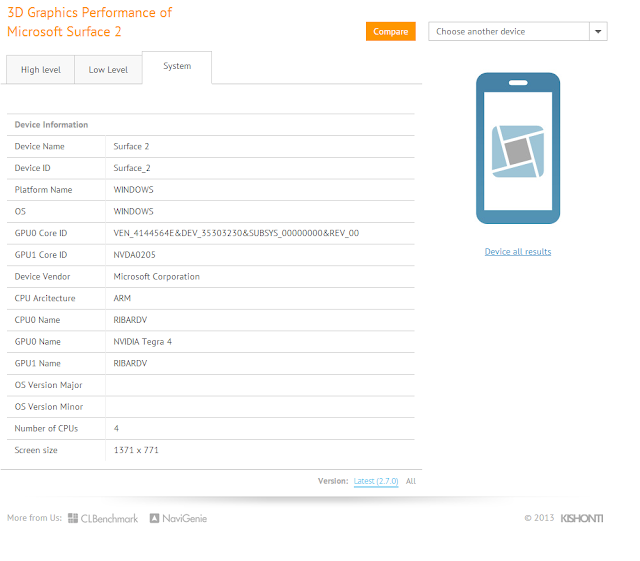Open the NaviGenie link
The image size is (640, 561).
[184, 519]
